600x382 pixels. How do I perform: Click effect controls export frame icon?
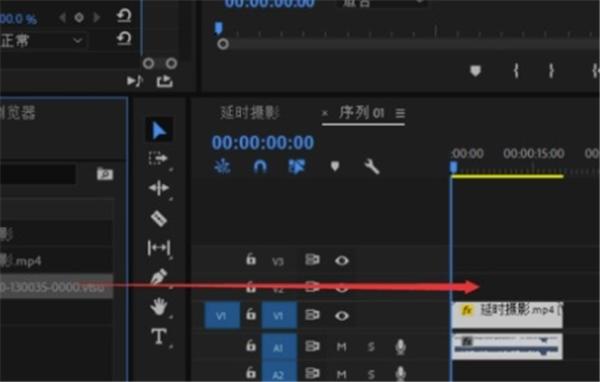pyautogui.click(x=165, y=81)
